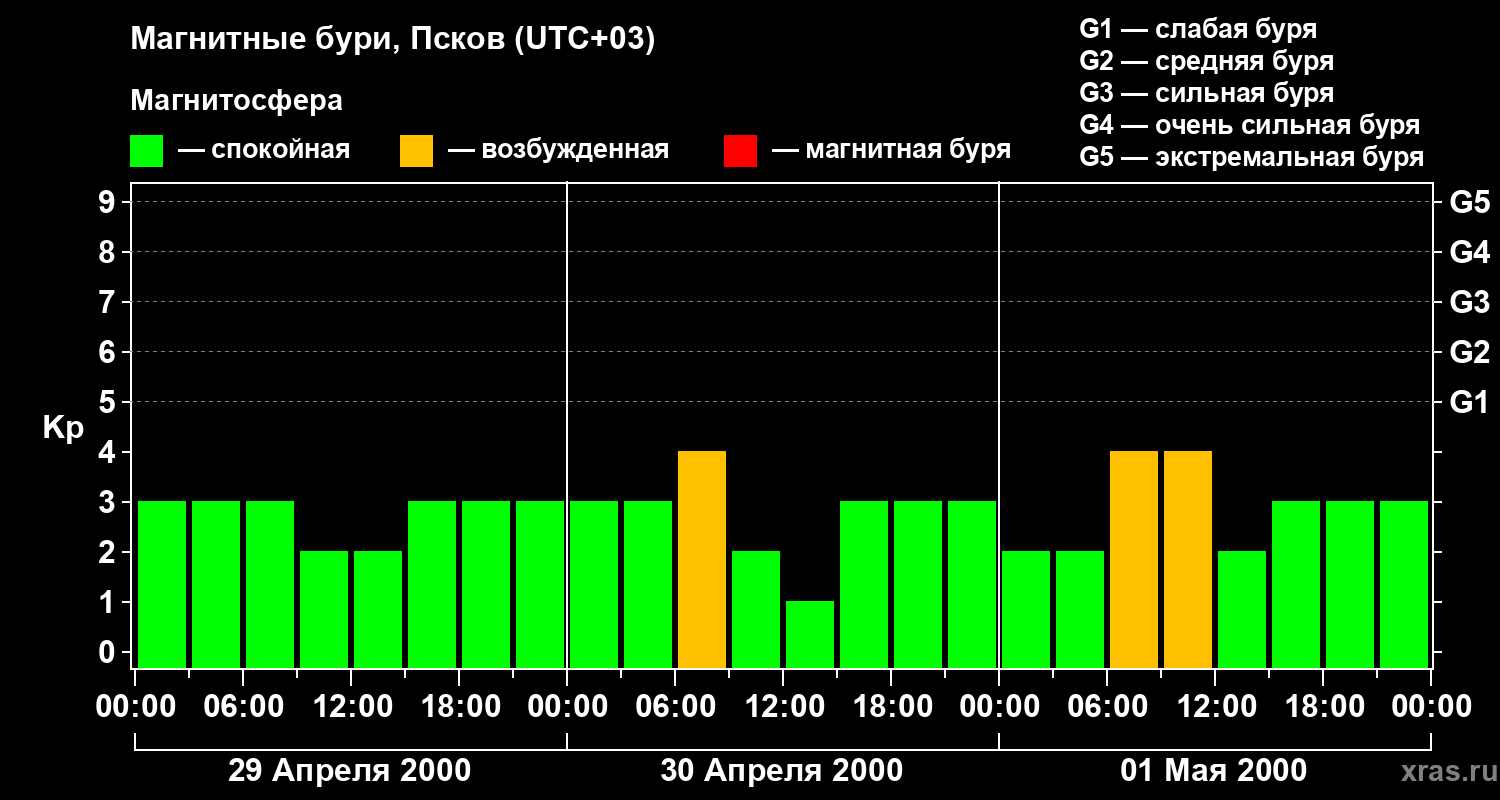Click the 12:00 time label for 30 April

click(x=783, y=706)
